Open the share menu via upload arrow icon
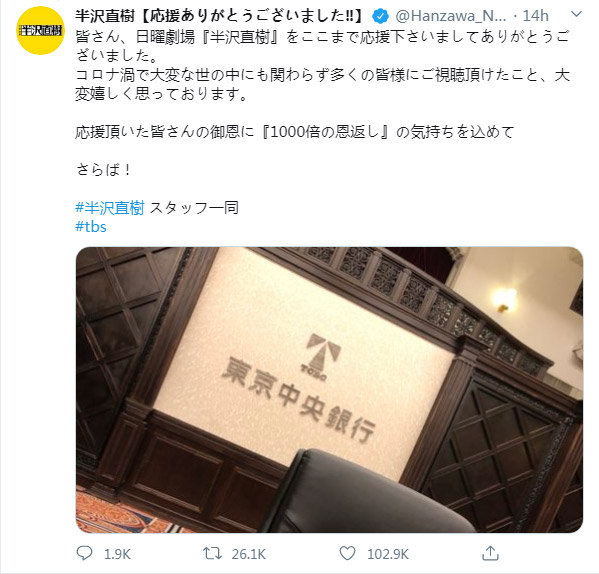The height and width of the screenshot is (574, 599). coord(490,553)
